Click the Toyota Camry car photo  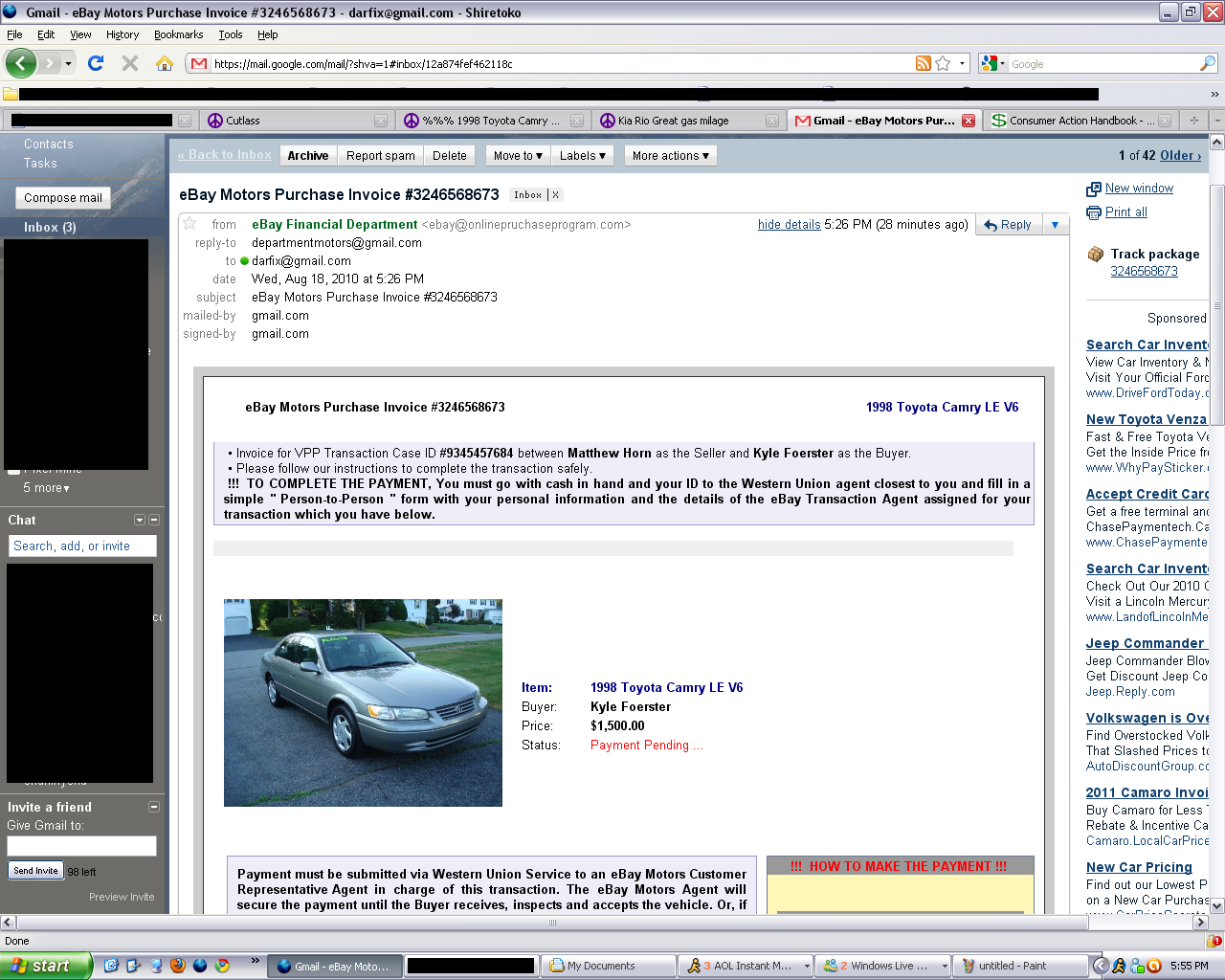point(363,702)
